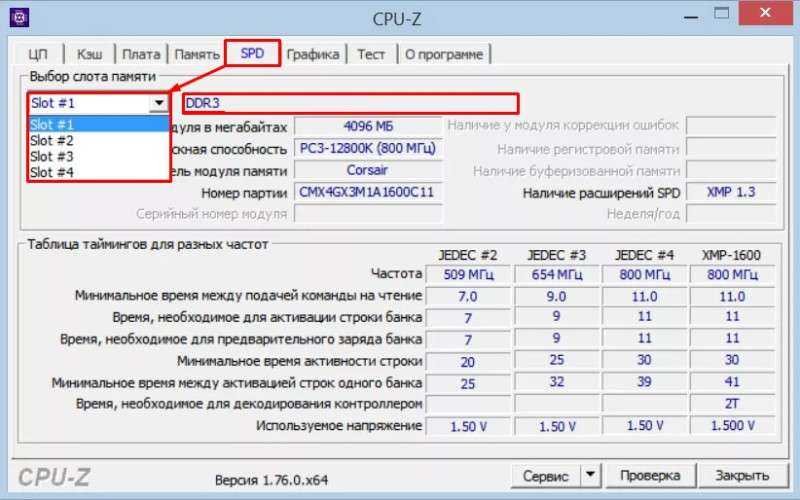
Task: Click the CPU-Z app icon in title bar
Action: pos(19,18)
